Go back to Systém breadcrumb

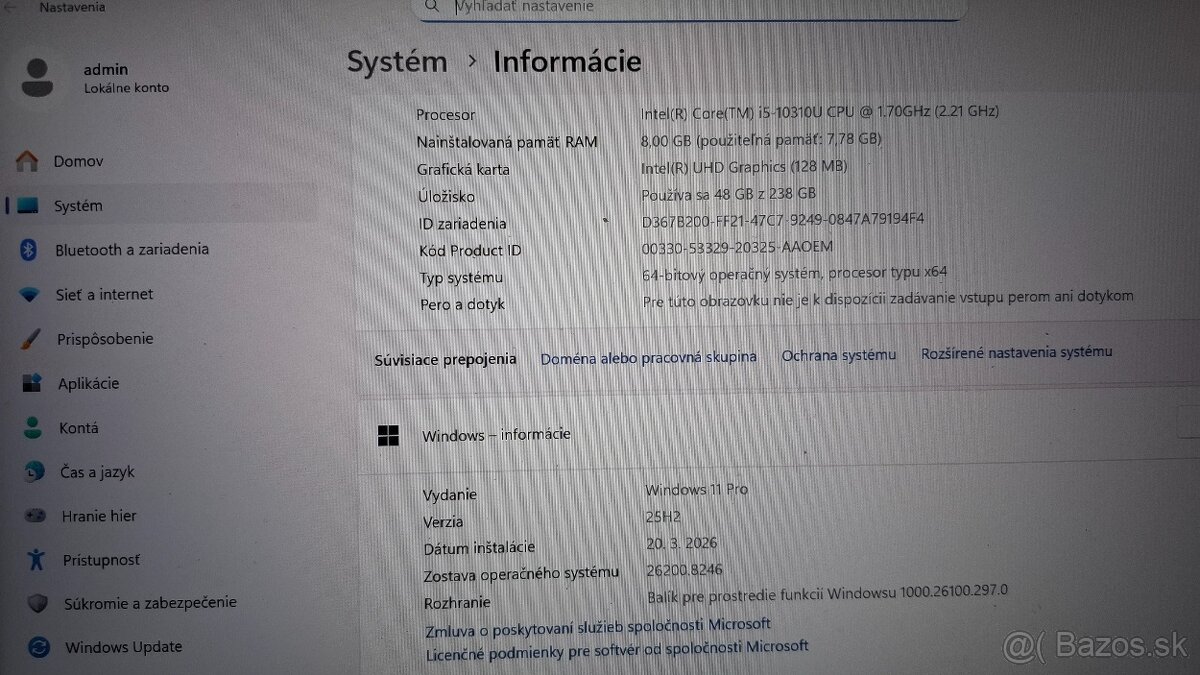(397, 62)
